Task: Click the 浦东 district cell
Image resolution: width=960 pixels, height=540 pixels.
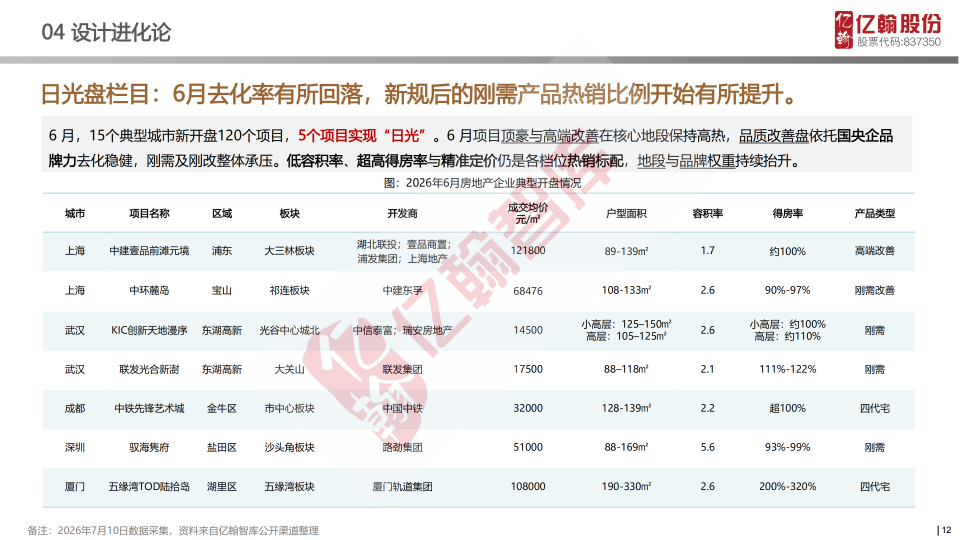Action: click(x=222, y=251)
